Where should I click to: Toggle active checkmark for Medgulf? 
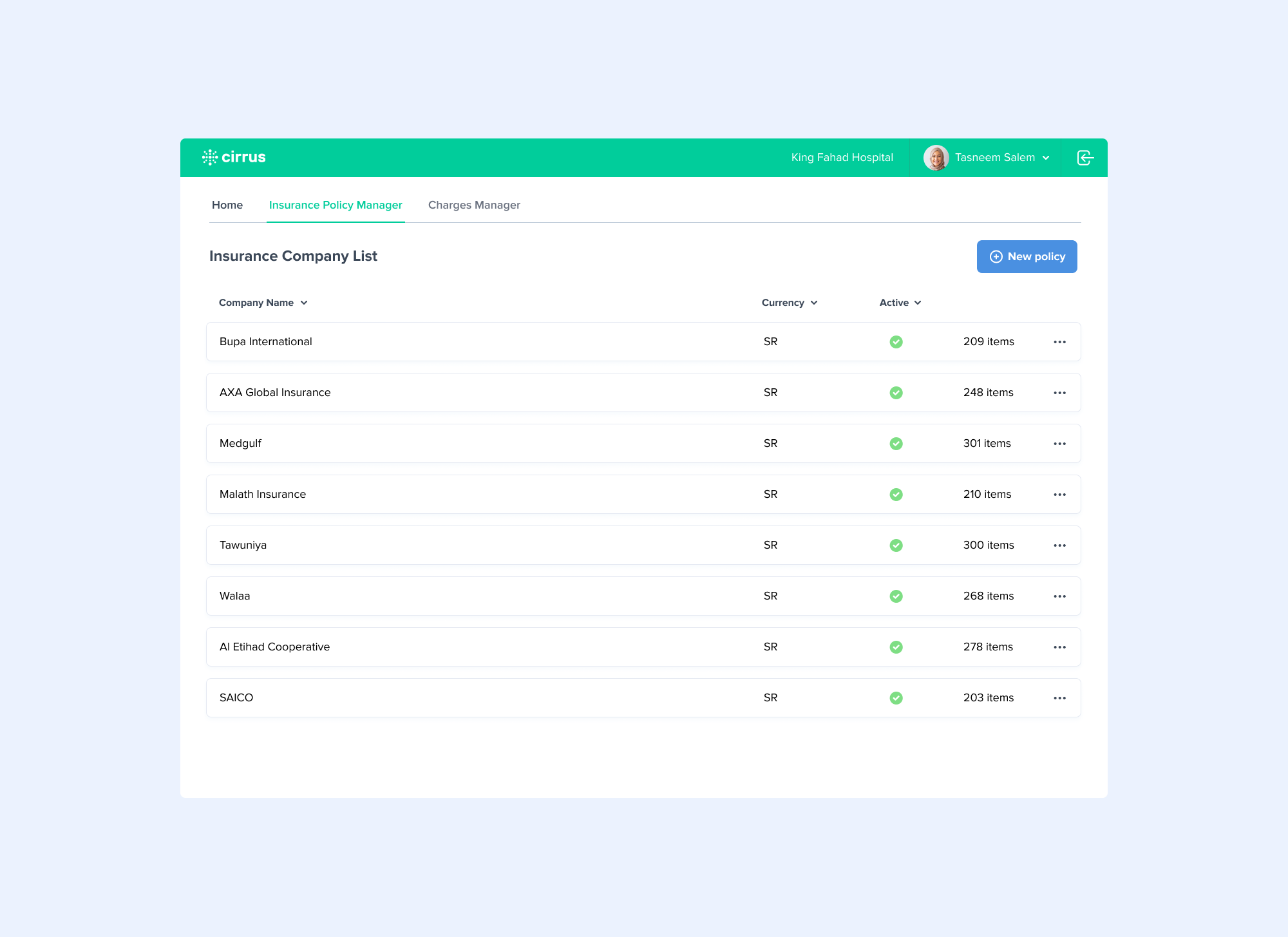pos(896,444)
